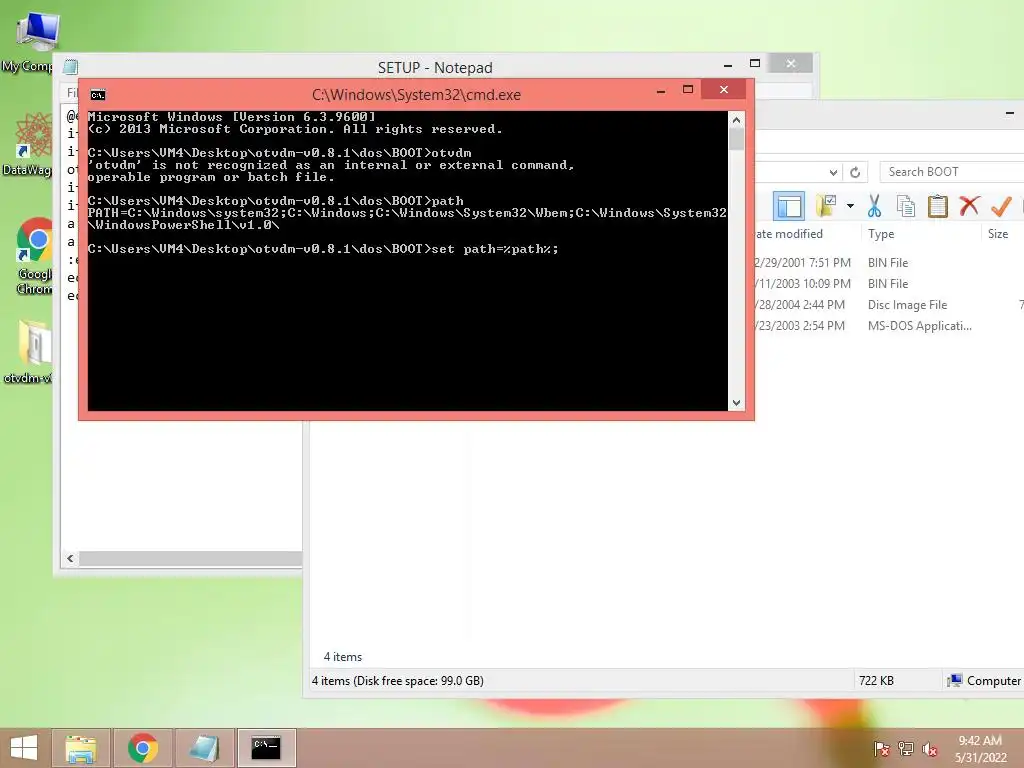Click muted volume icon in system tray
1024x768 pixels.
coord(930,749)
